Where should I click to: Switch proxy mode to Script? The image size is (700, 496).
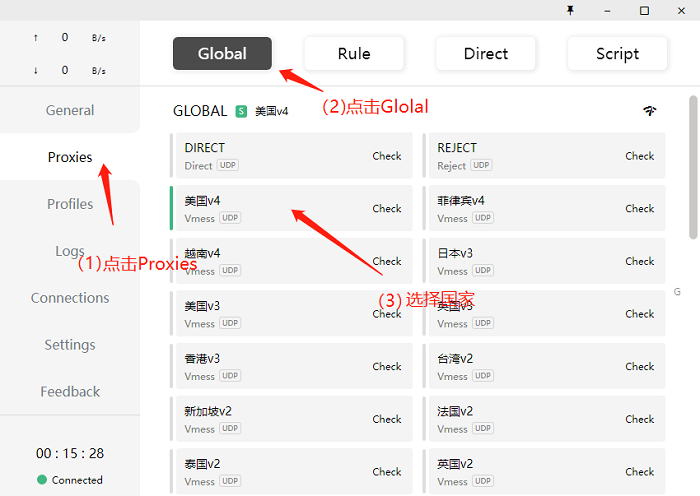pos(617,54)
